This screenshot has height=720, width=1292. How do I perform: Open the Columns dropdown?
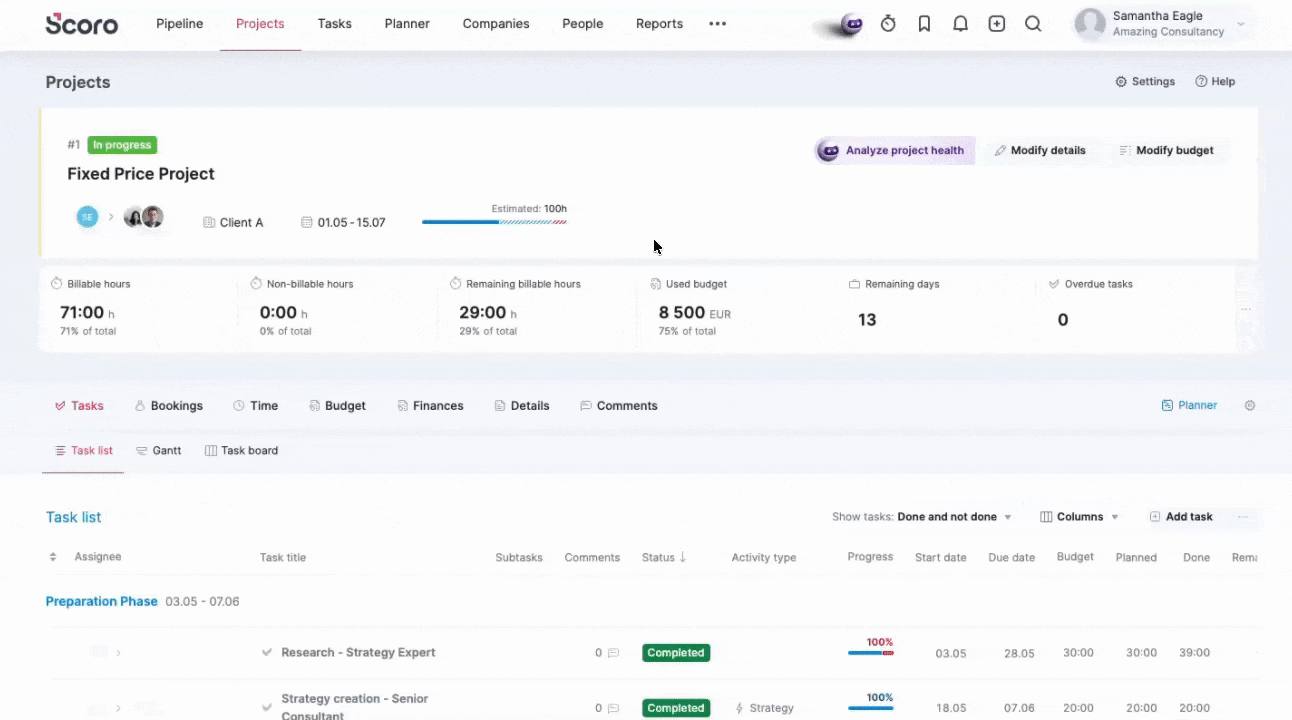[1079, 517]
